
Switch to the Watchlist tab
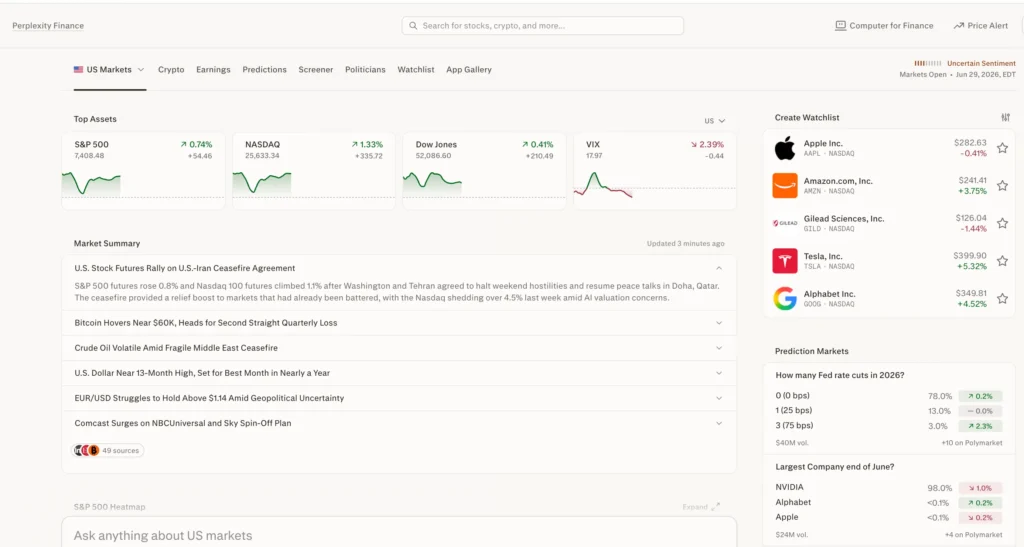tap(416, 70)
